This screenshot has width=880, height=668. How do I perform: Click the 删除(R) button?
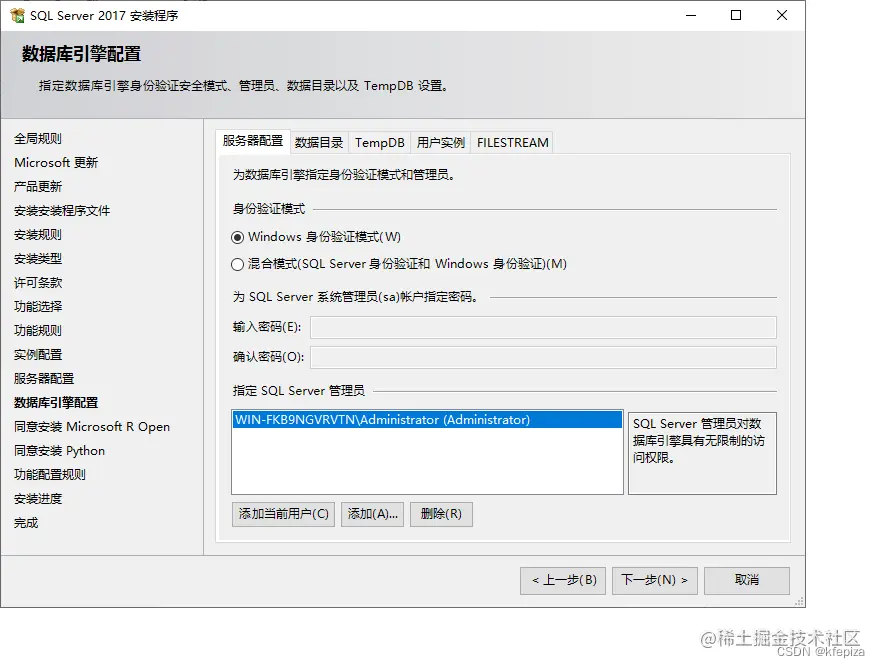(441, 514)
